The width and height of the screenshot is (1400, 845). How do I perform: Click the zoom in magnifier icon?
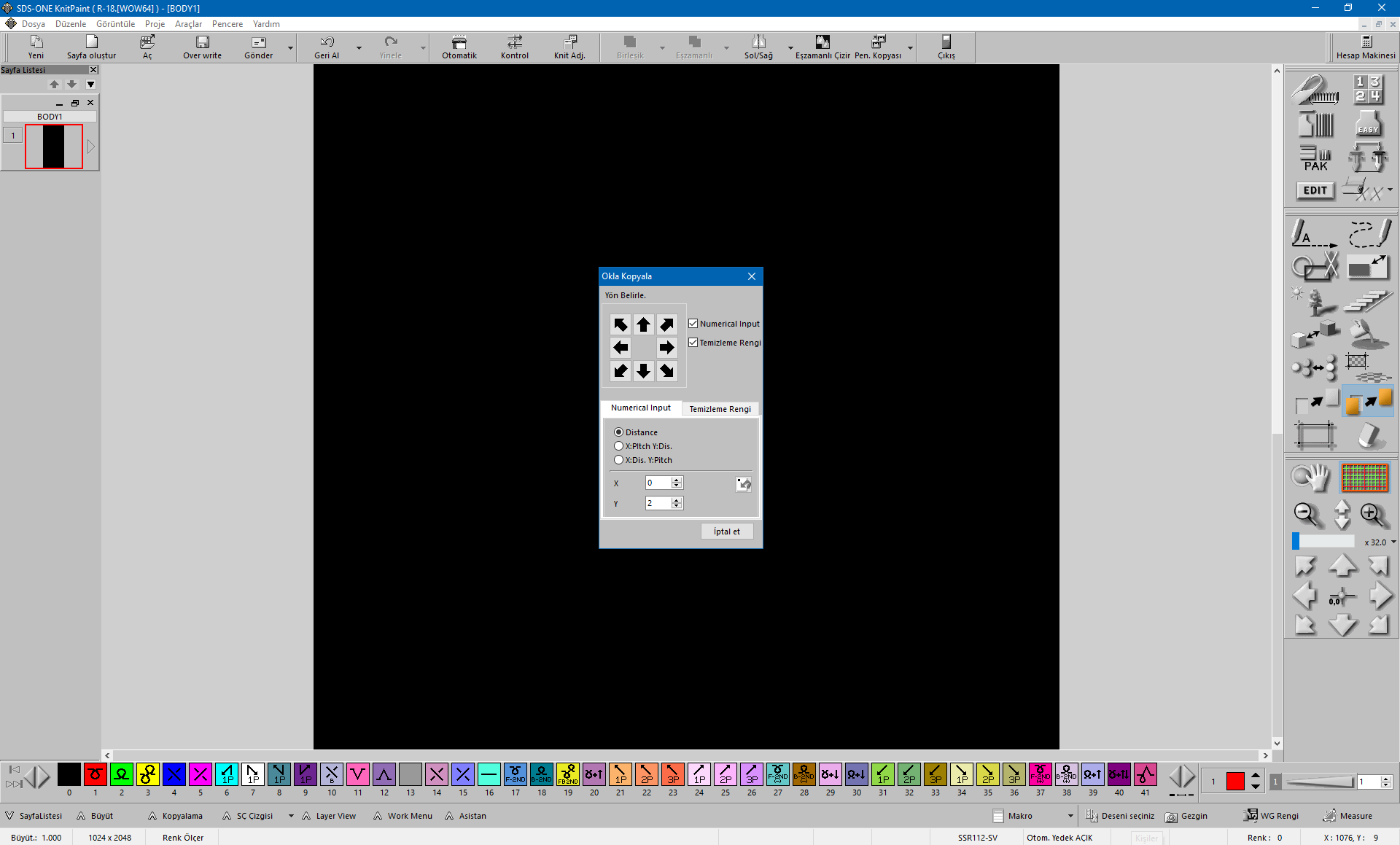pos(1372,515)
